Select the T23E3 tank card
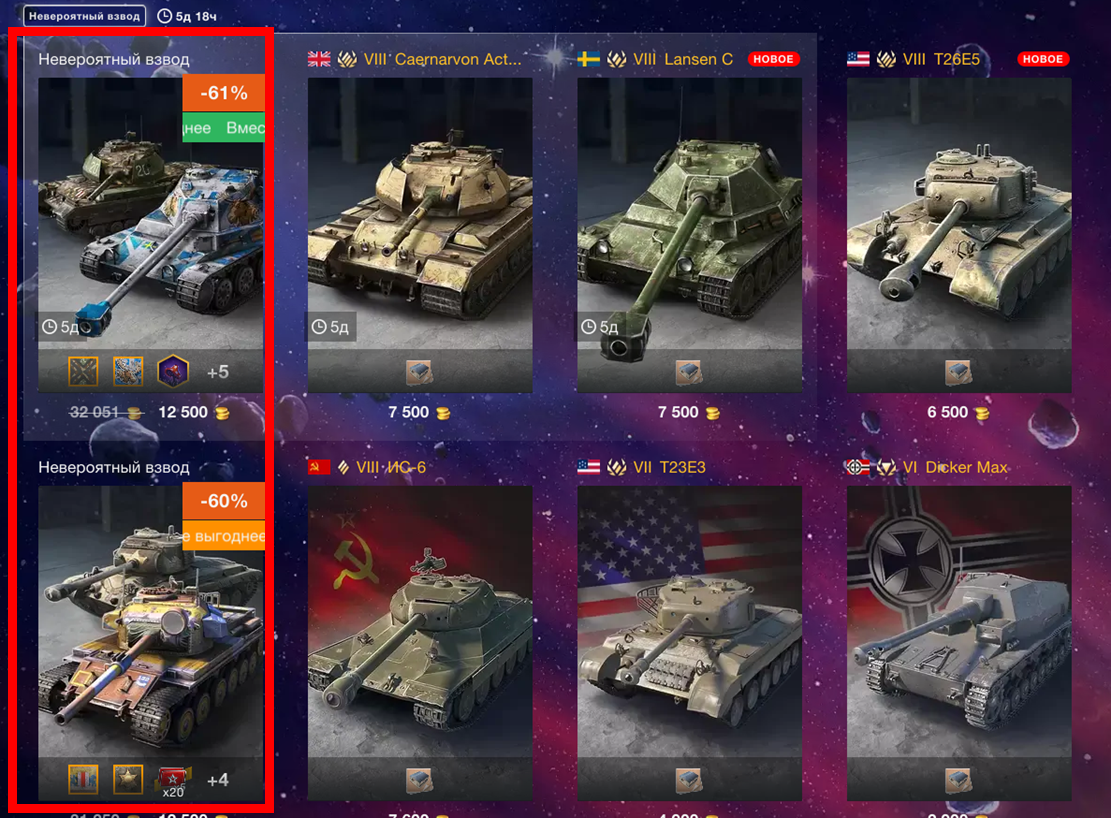Viewport: 1111px width, 818px height. 689,643
